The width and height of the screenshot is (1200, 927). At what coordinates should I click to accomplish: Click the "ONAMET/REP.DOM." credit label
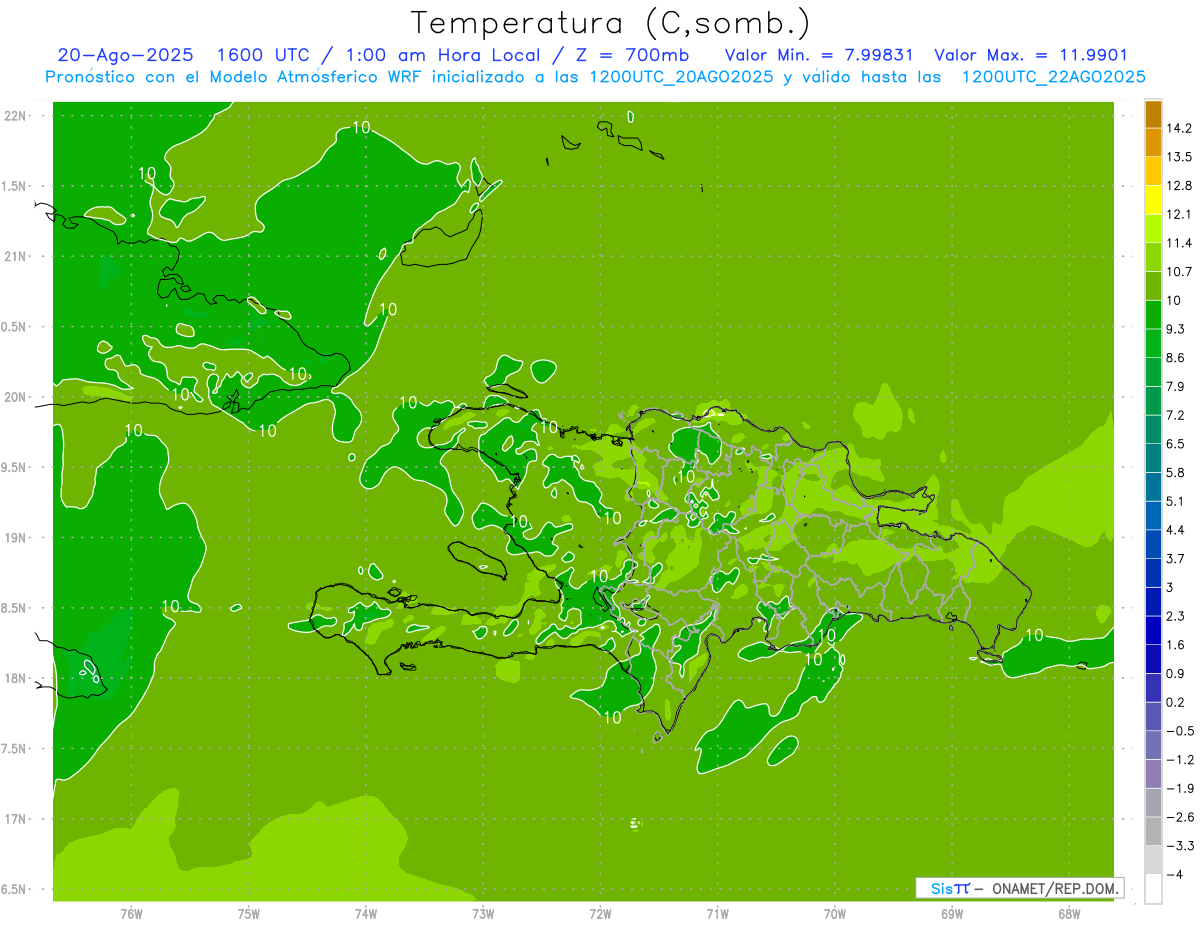tap(1055, 888)
